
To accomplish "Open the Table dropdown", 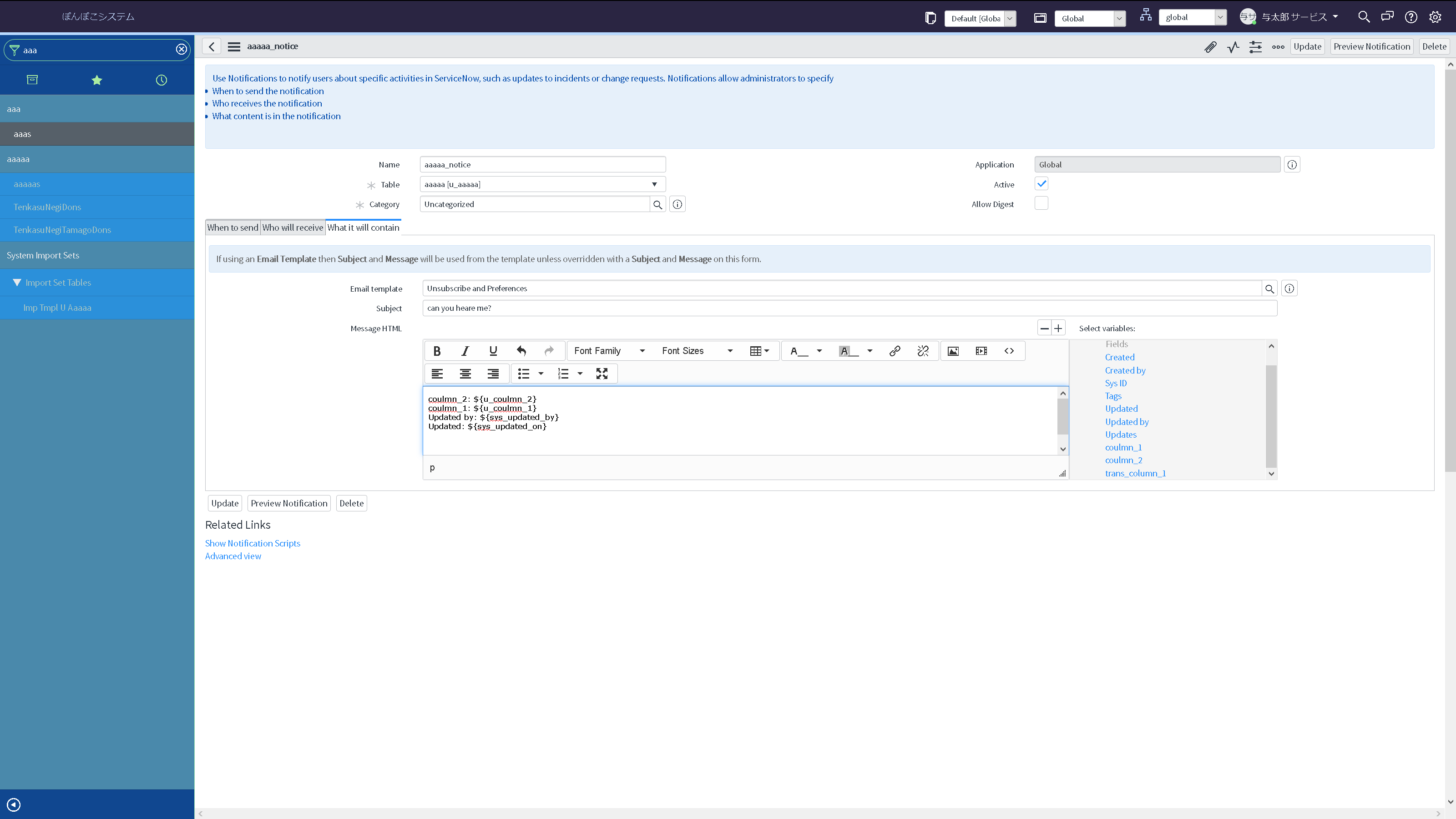I will [x=542, y=184].
